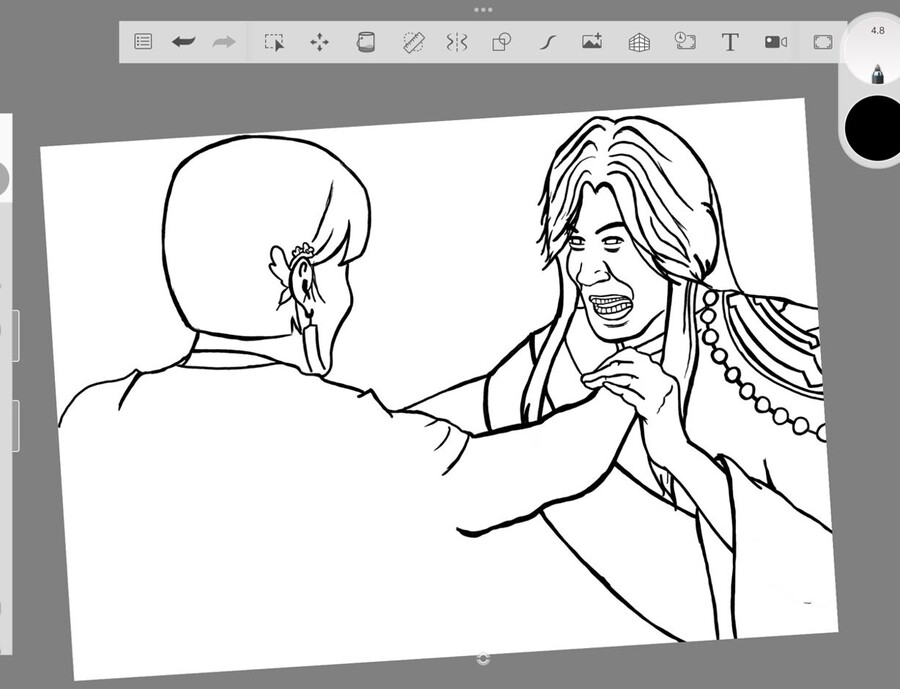Activate the Transform move tool
This screenshot has width=900, height=689.
(319, 42)
